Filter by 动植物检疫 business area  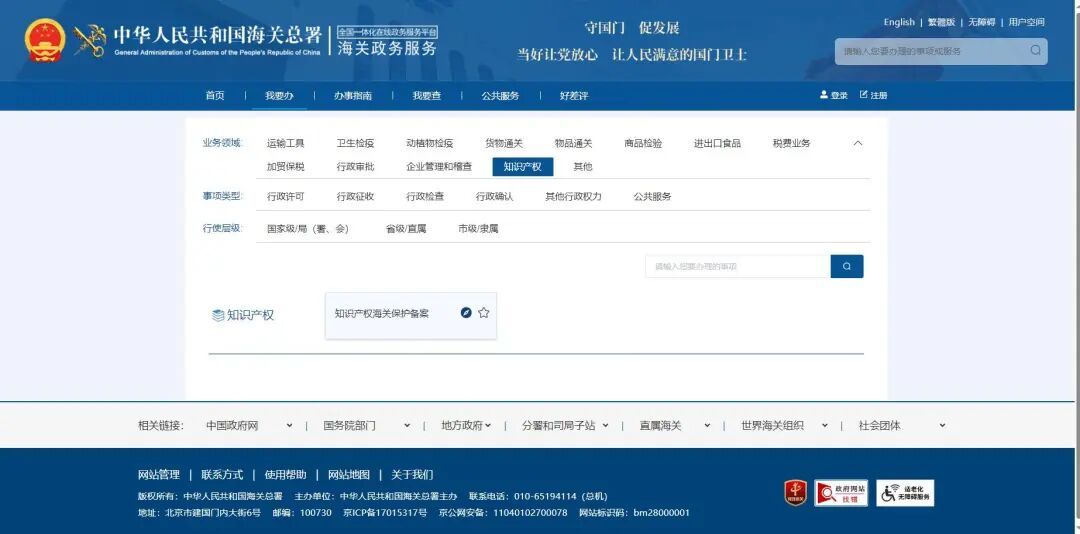pos(430,143)
